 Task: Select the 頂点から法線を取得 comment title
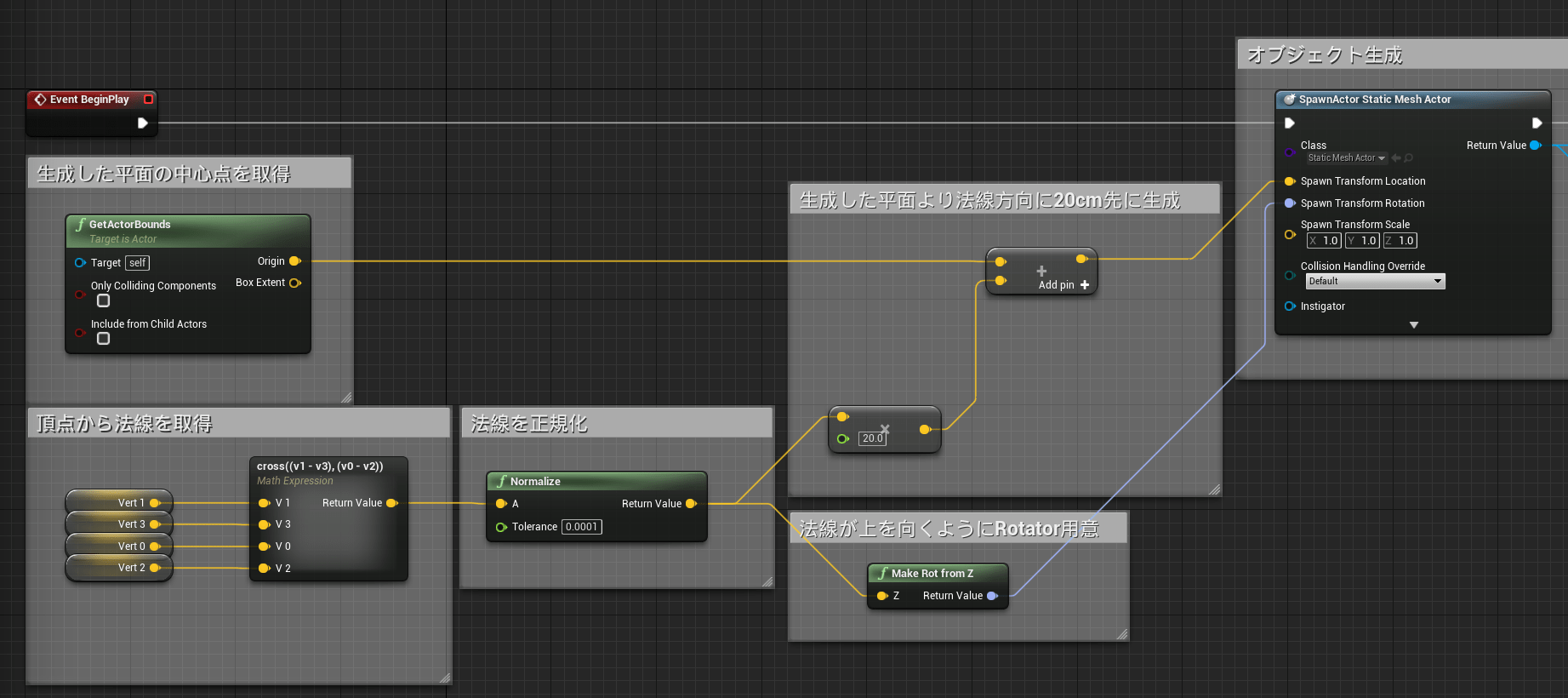coord(124,423)
